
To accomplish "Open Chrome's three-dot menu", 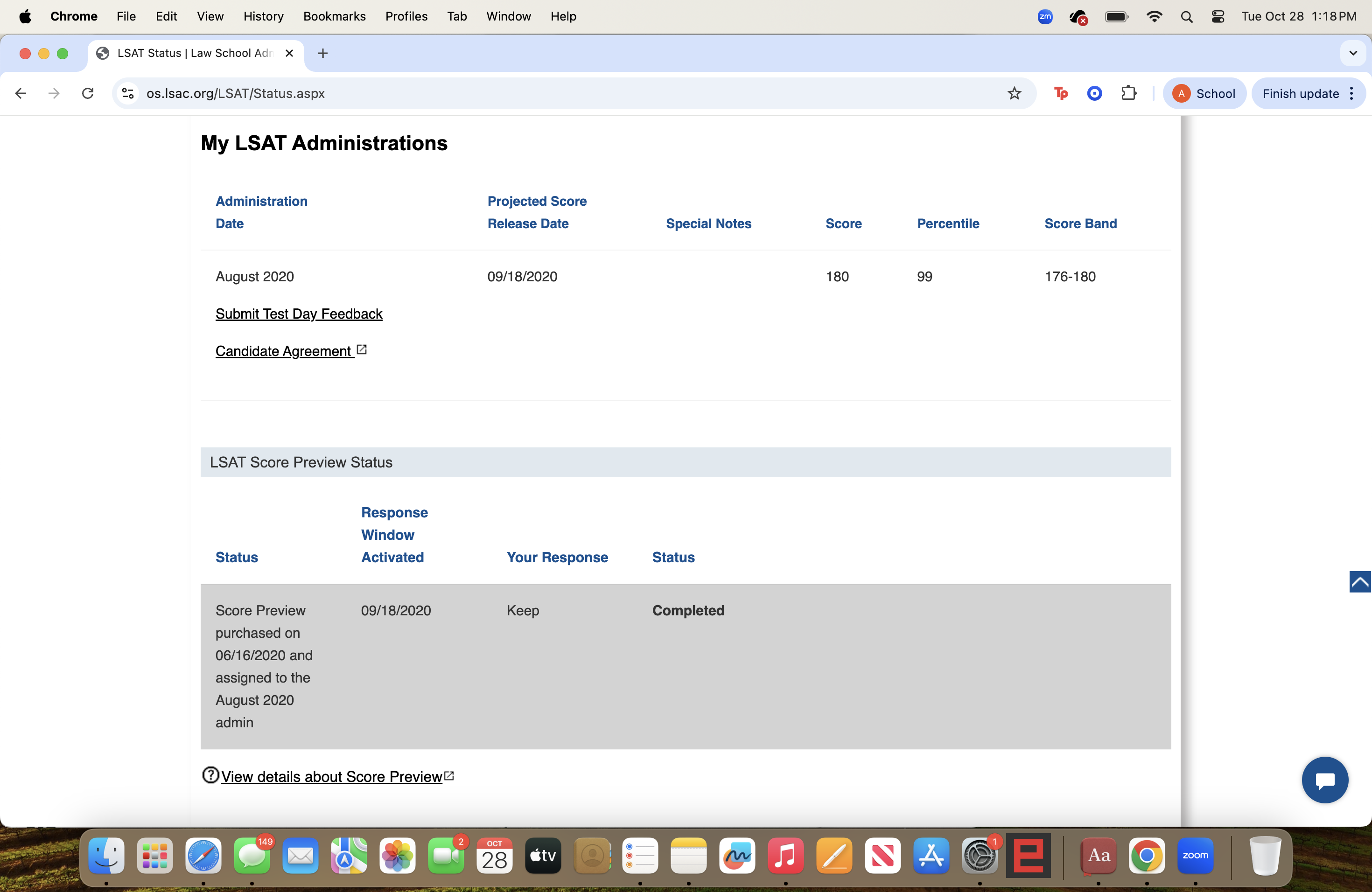I will [x=1352, y=93].
